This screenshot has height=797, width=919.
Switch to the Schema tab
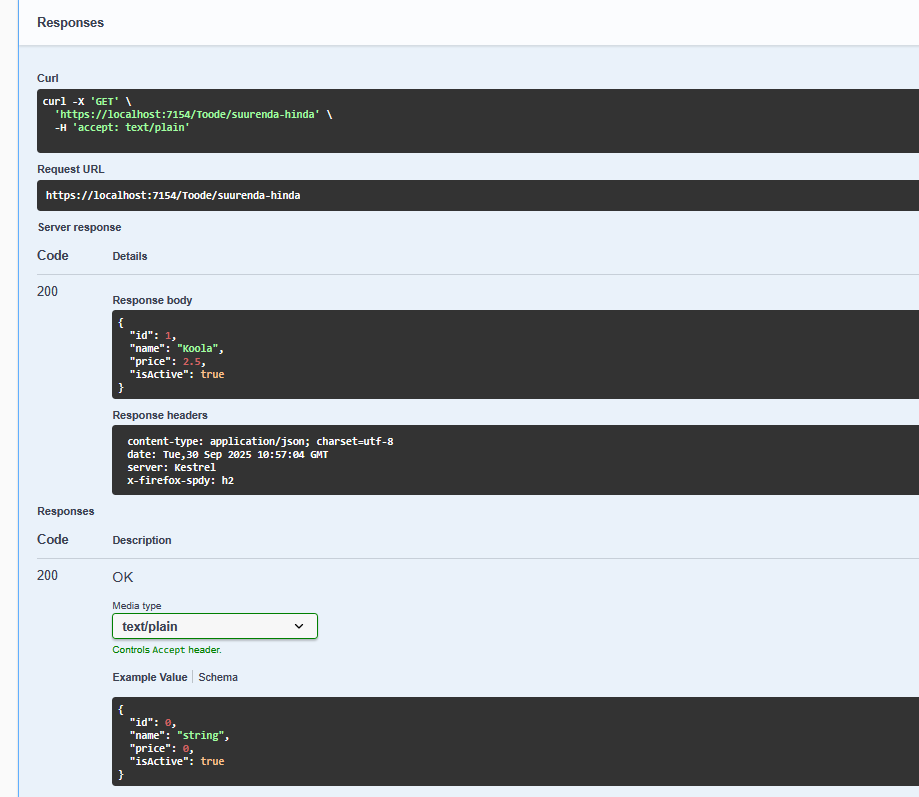pyautogui.click(x=218, y=677)
